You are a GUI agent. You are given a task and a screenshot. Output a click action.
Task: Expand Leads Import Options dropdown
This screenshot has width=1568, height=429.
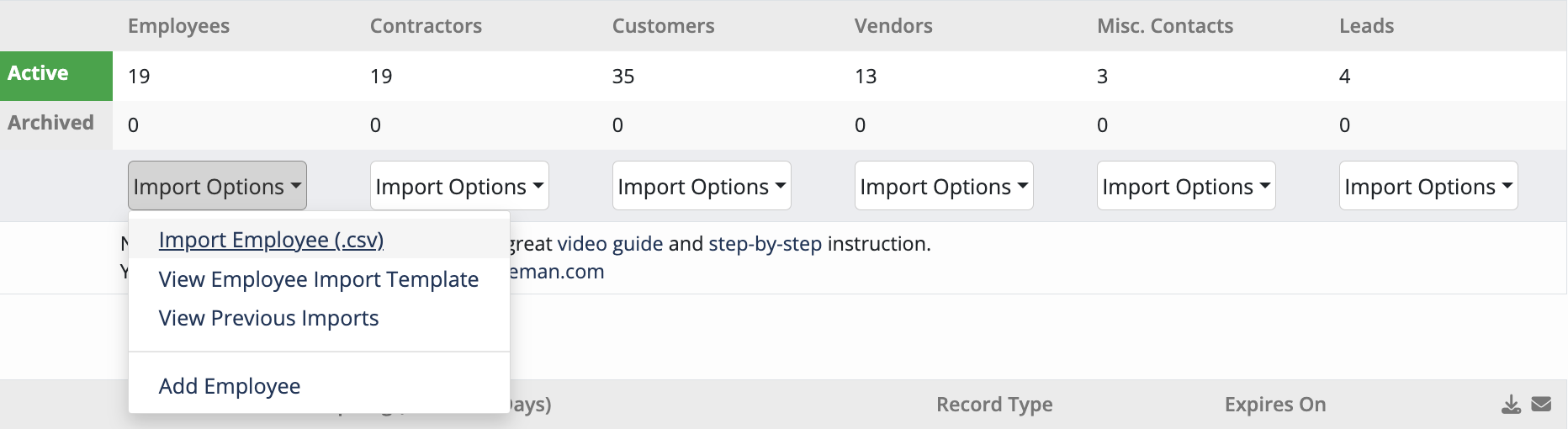tap(1428, 186)
